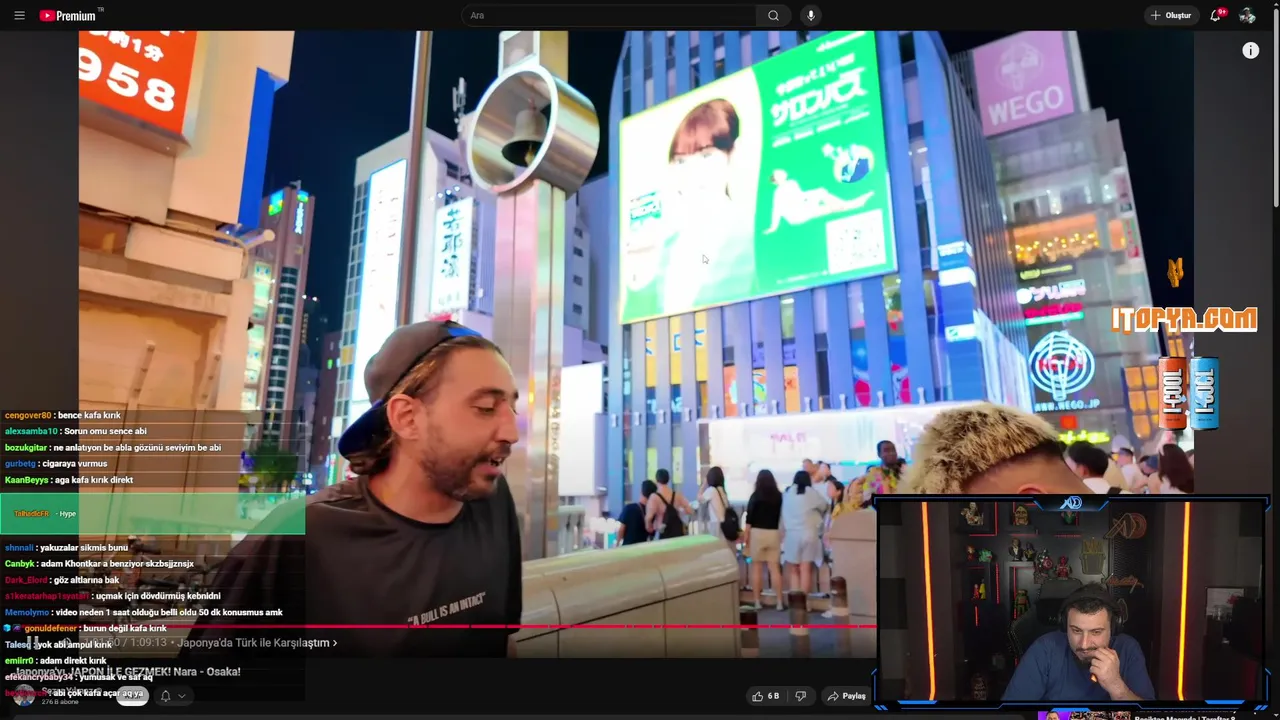Image resolution: width=1280 pixels, height=720 pixels.
Task: Open the account avatar menu
Action: [1247, 15]
